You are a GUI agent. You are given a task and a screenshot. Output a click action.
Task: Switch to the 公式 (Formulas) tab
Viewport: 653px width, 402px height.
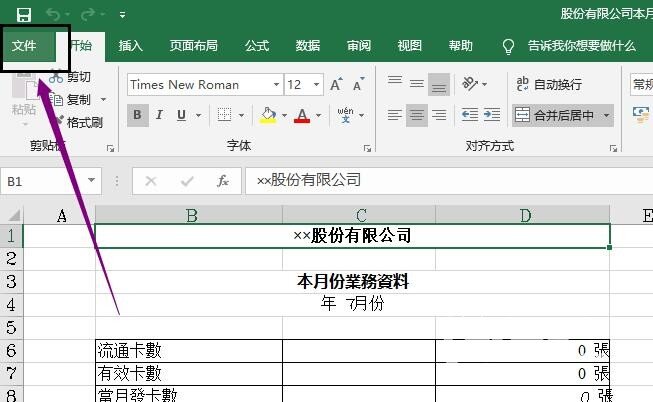coord(257,46)
